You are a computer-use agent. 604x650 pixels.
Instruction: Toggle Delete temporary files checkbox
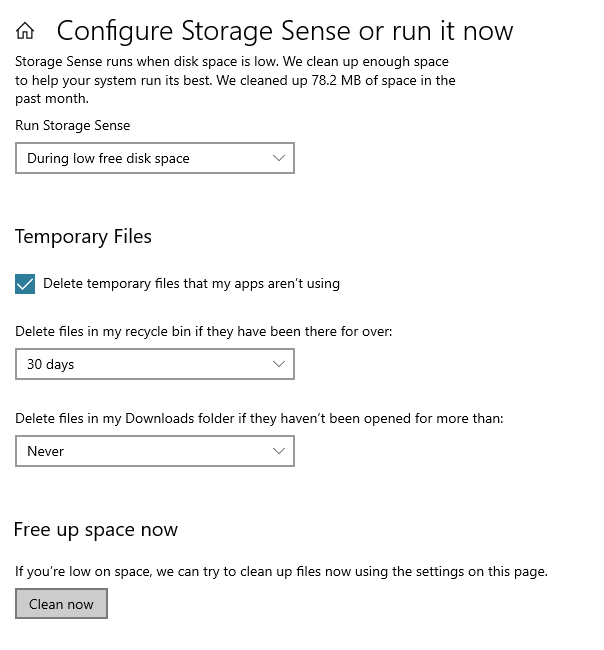pyautogui.click(x=25, y=284)
